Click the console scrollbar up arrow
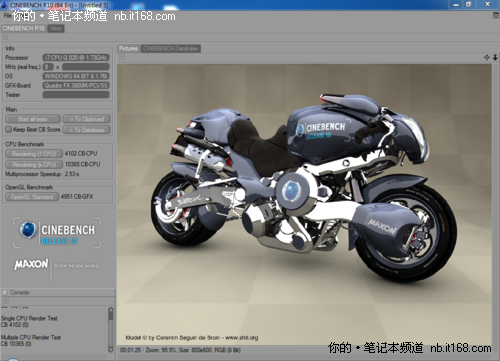The image size is (500, 361). [111, 310]
